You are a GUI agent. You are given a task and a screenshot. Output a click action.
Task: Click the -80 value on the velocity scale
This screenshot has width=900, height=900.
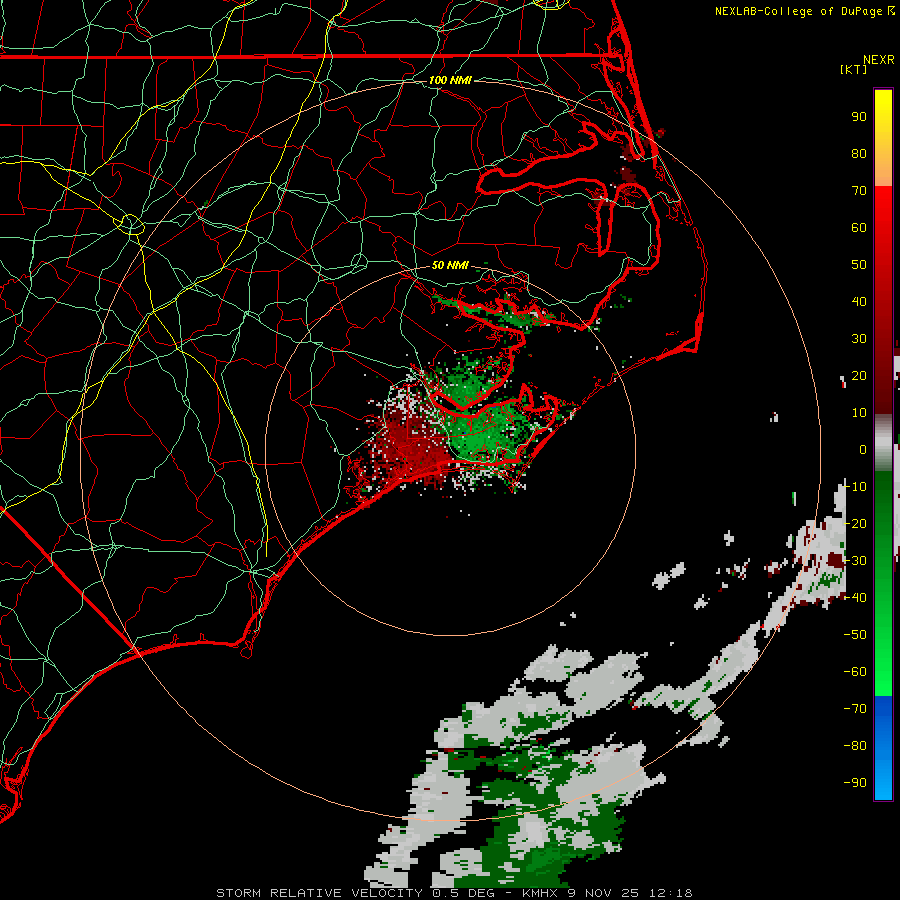(x=855, y=746)
